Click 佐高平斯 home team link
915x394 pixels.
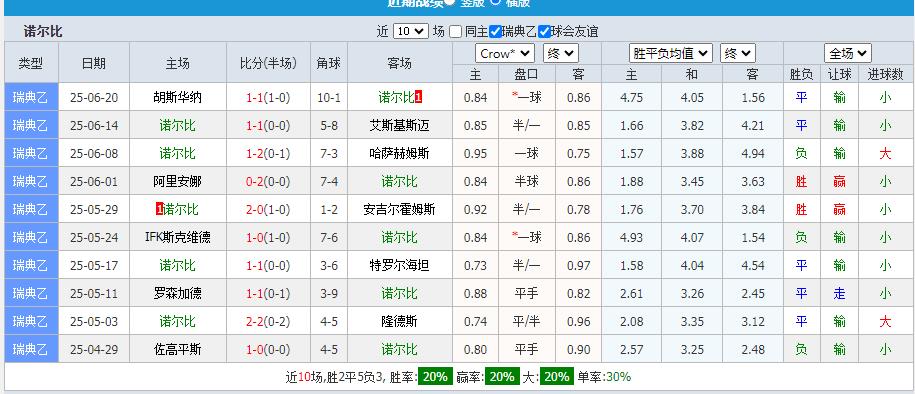[177, 350]
